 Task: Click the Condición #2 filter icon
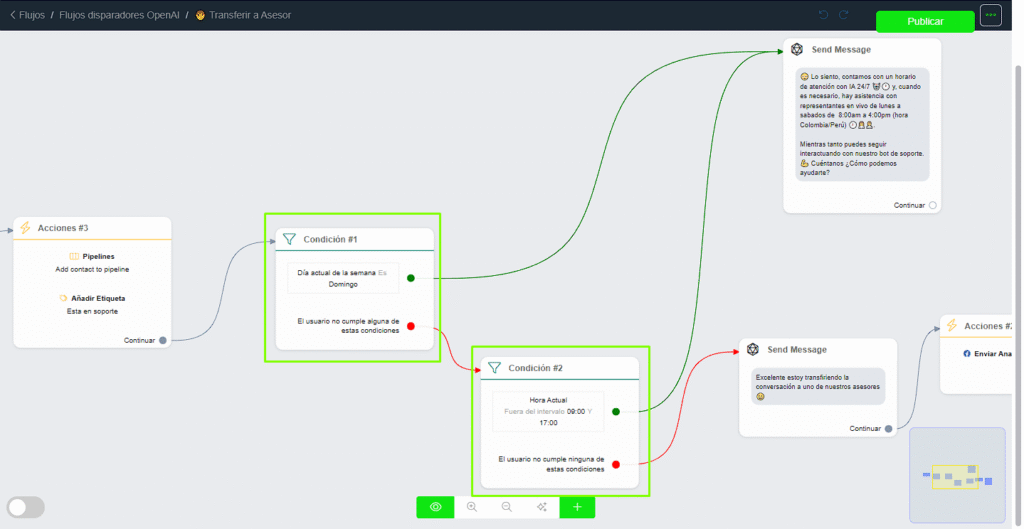(x=494, y=368)
